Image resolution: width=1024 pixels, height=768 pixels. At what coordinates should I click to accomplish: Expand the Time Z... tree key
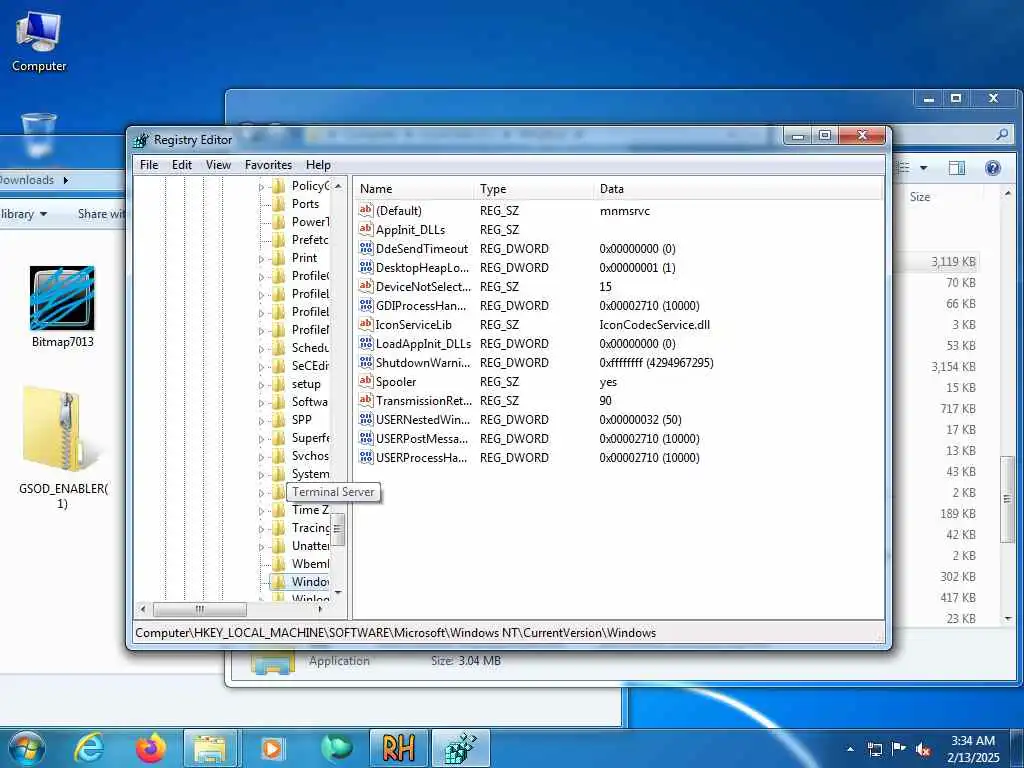[x=261, y=511]
